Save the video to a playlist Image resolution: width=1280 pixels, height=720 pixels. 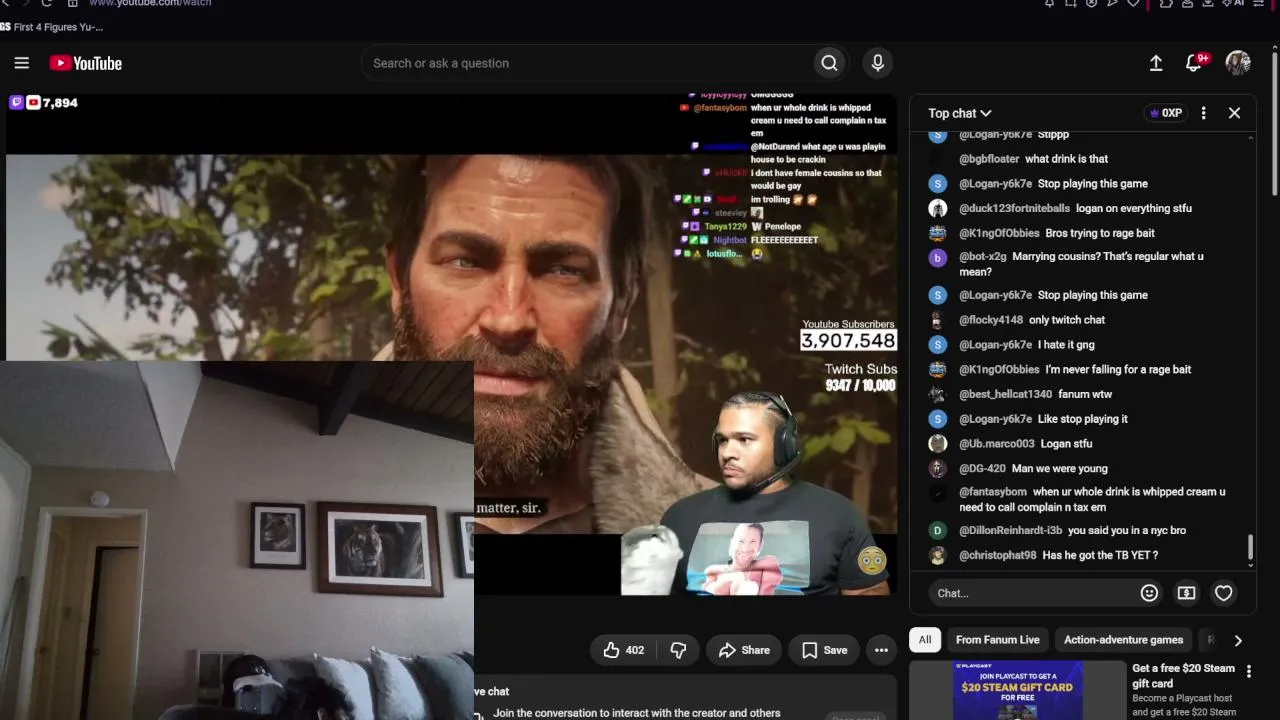click(x=824, y=650)
